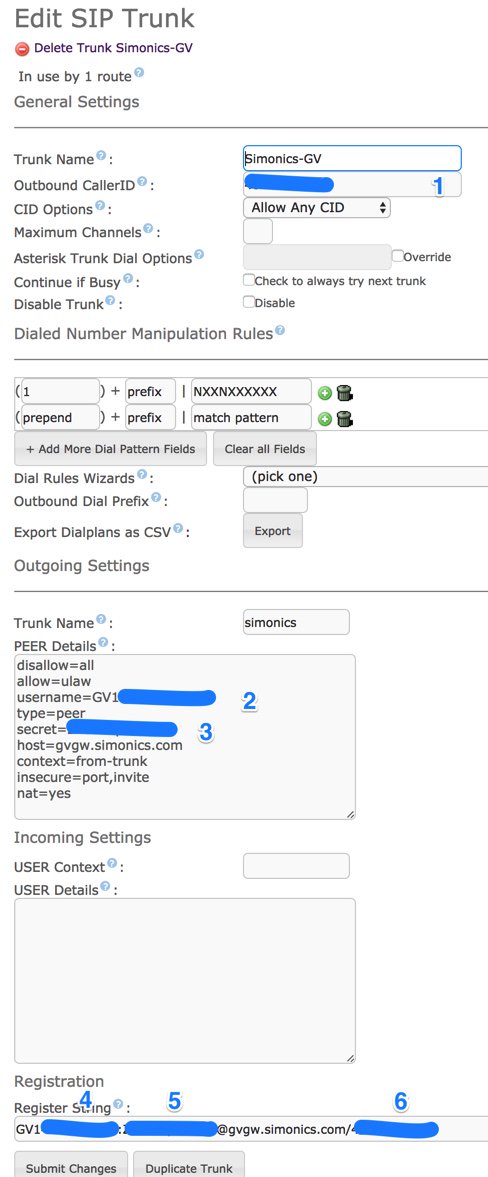Click Continue if Busy help icon
The height and width of the screenshot is (1177, 488).
coord(128,279)
